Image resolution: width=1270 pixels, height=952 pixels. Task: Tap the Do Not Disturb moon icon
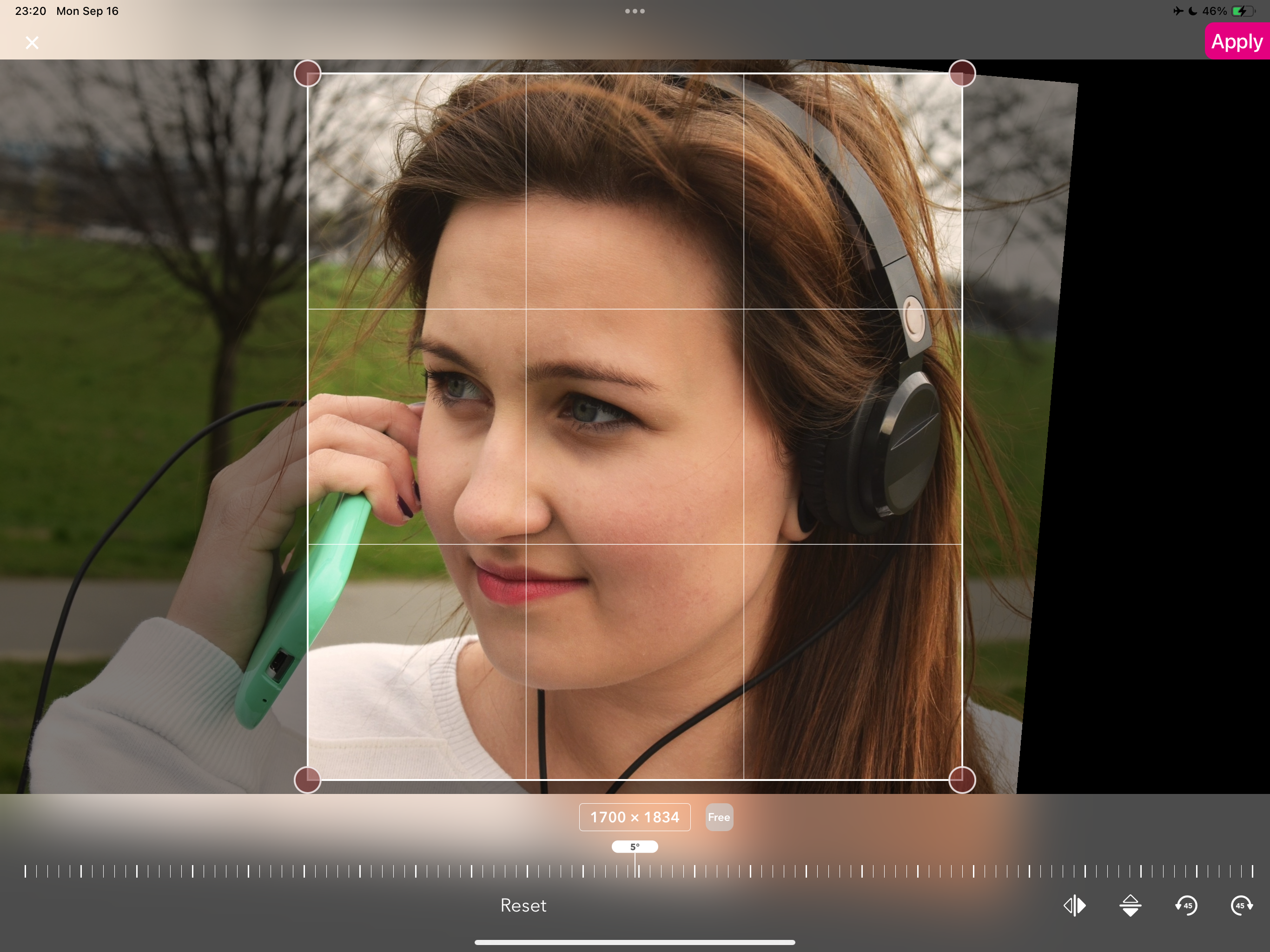1192,11
